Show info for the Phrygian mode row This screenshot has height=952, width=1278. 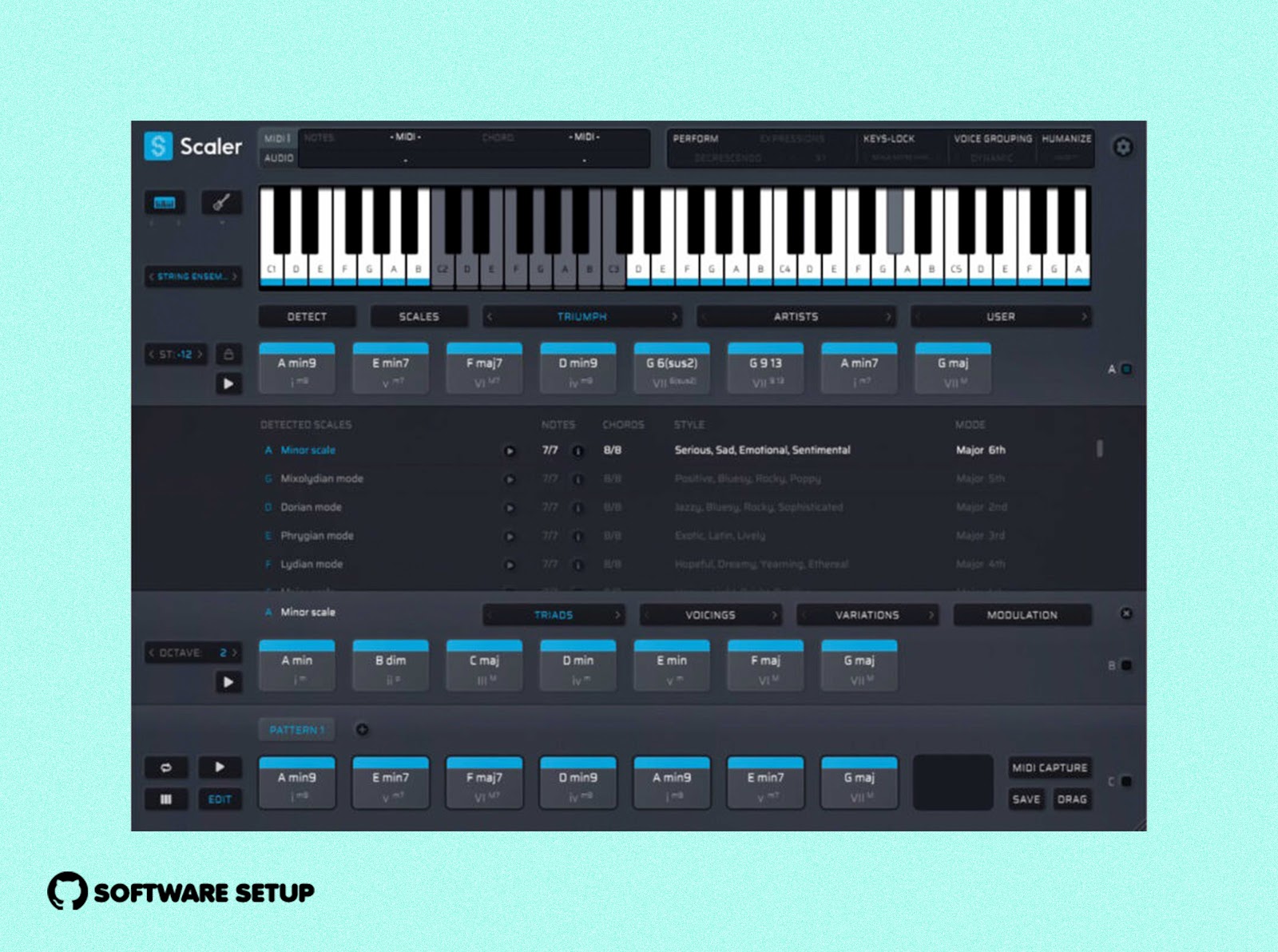(x=577, y=537)
